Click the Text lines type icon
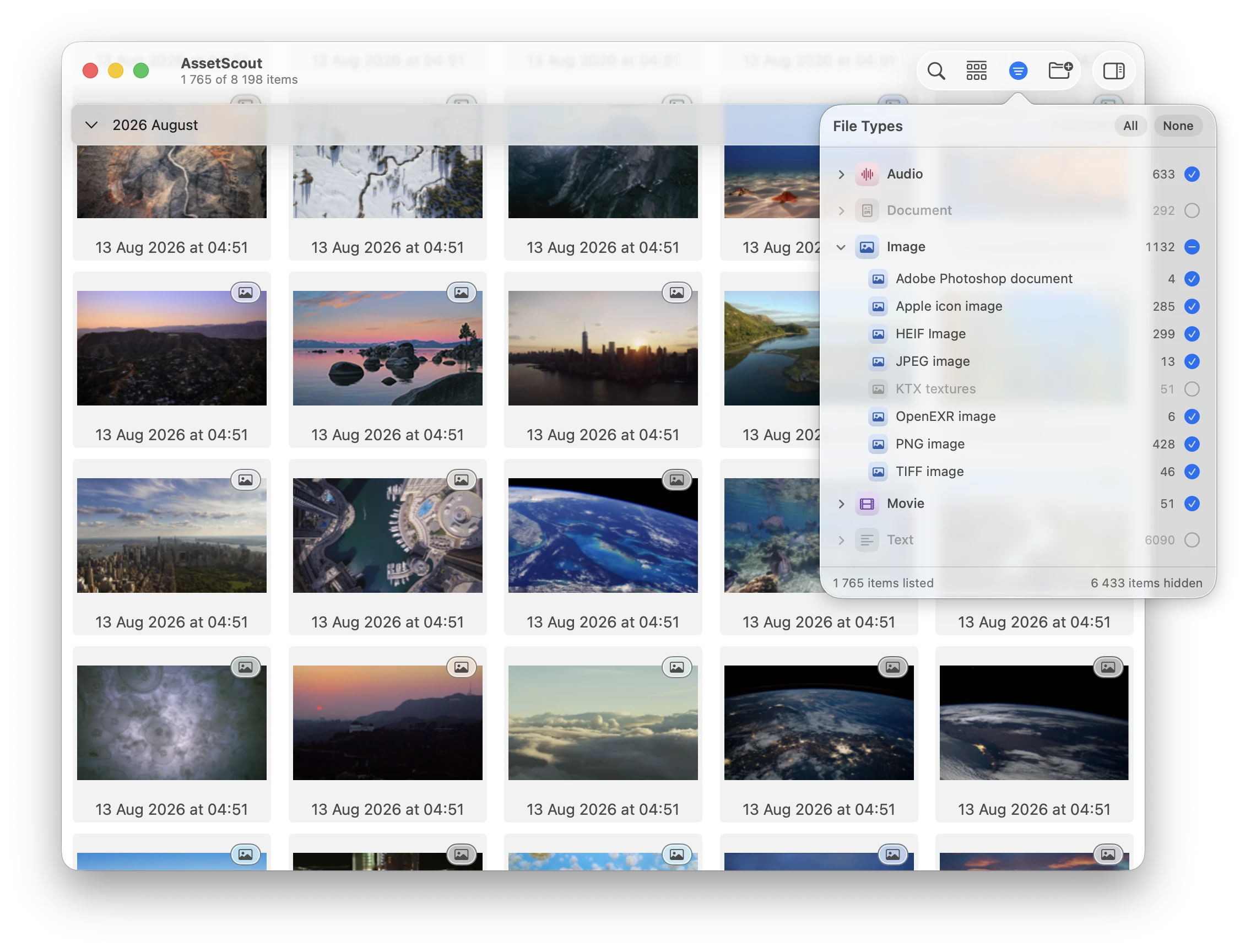Image resolution: width=1256 pixels, height=952 pixels. coord(867,540)
